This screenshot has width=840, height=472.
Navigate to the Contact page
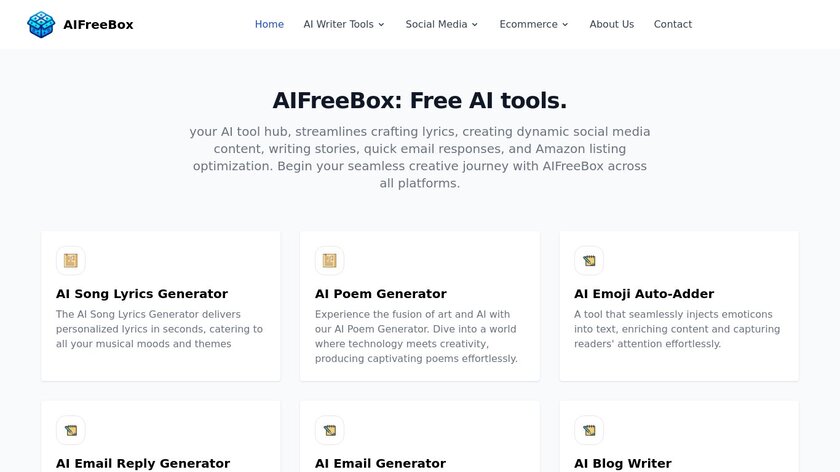click(672, 24)
